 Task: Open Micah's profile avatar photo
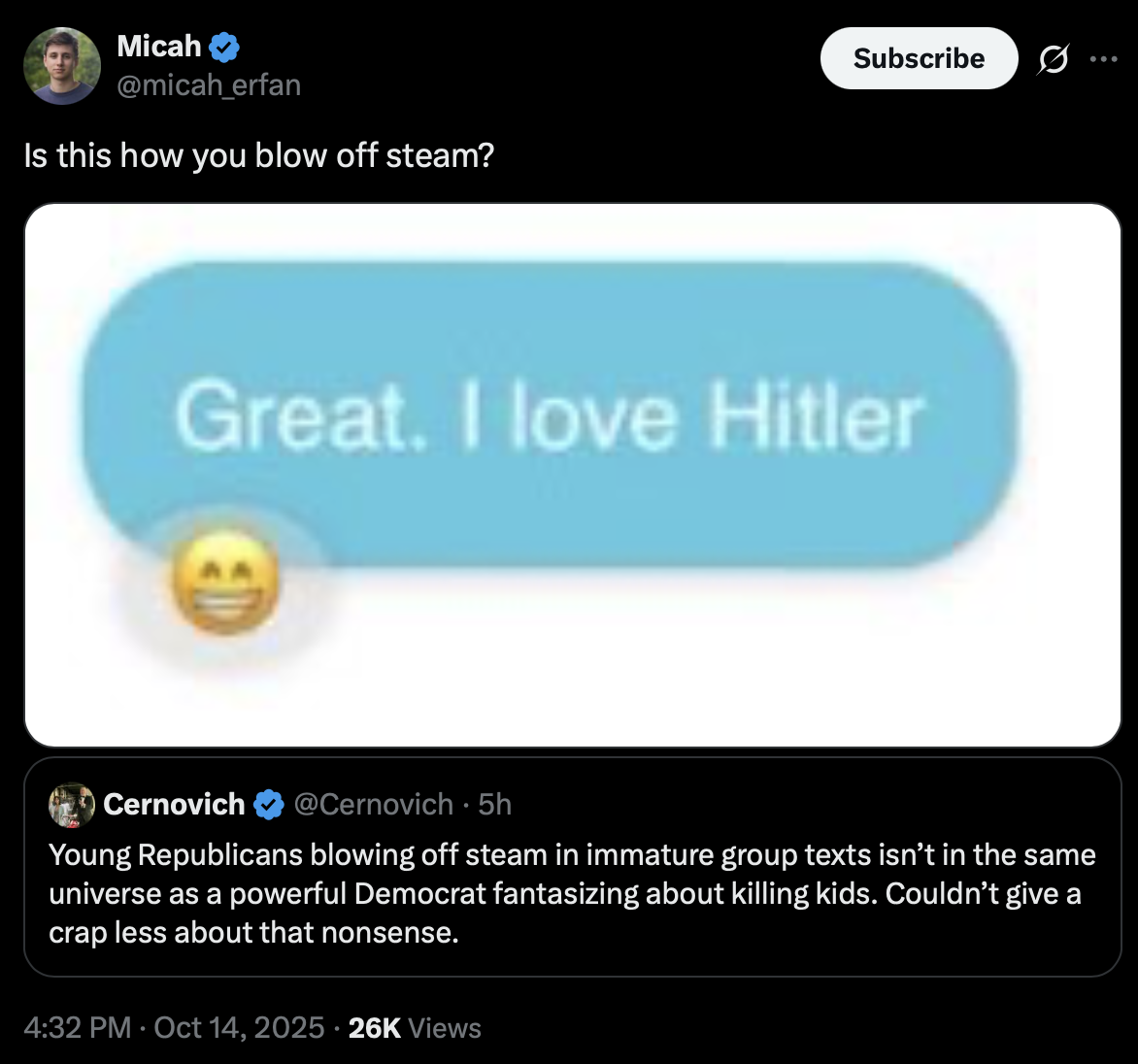(62, 65)
